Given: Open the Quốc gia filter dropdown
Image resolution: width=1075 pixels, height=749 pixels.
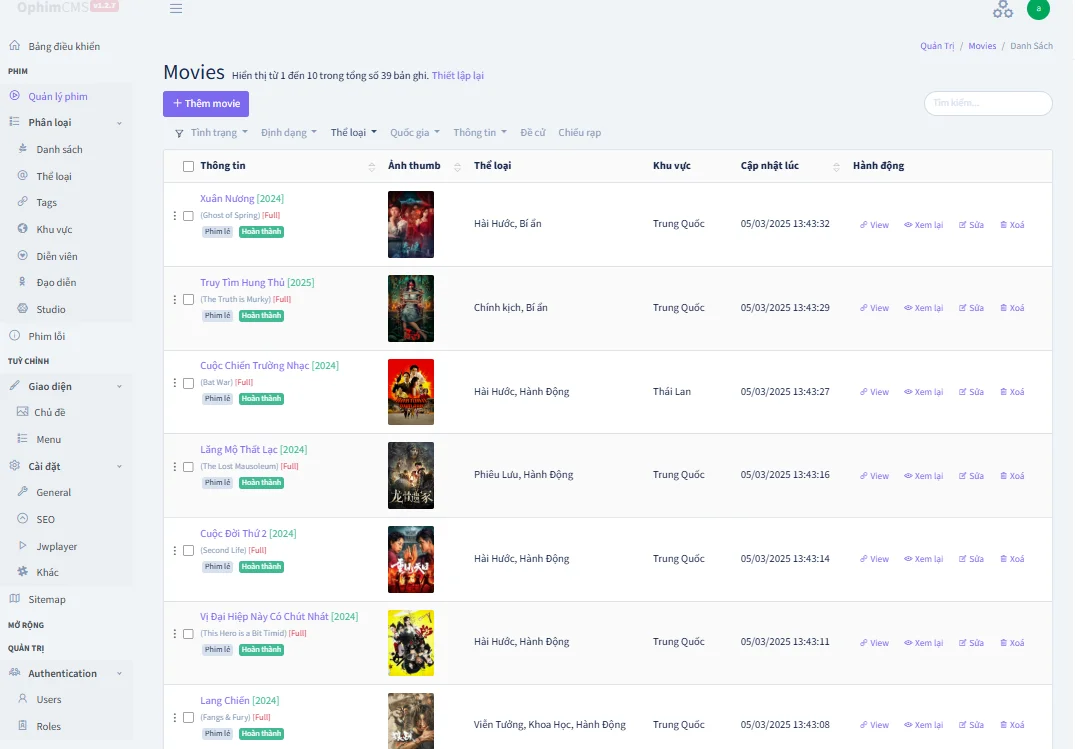Looking at the screenshot, I should click(414, 131).
